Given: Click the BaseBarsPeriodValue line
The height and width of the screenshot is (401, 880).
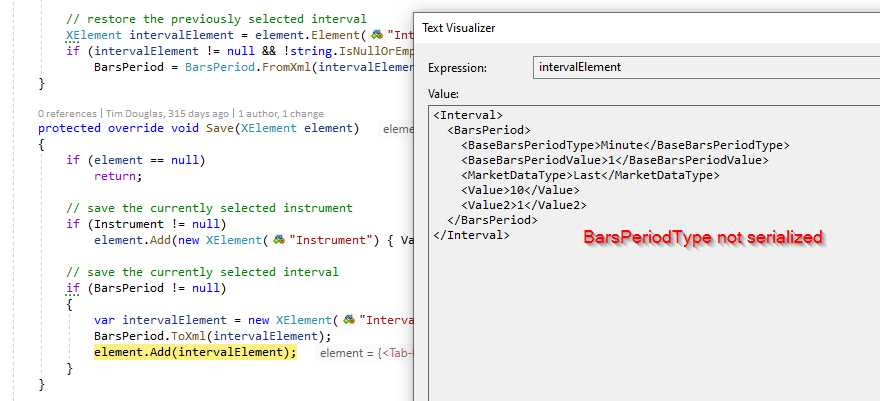Looking at the screenshot, I should pos(615,160).
